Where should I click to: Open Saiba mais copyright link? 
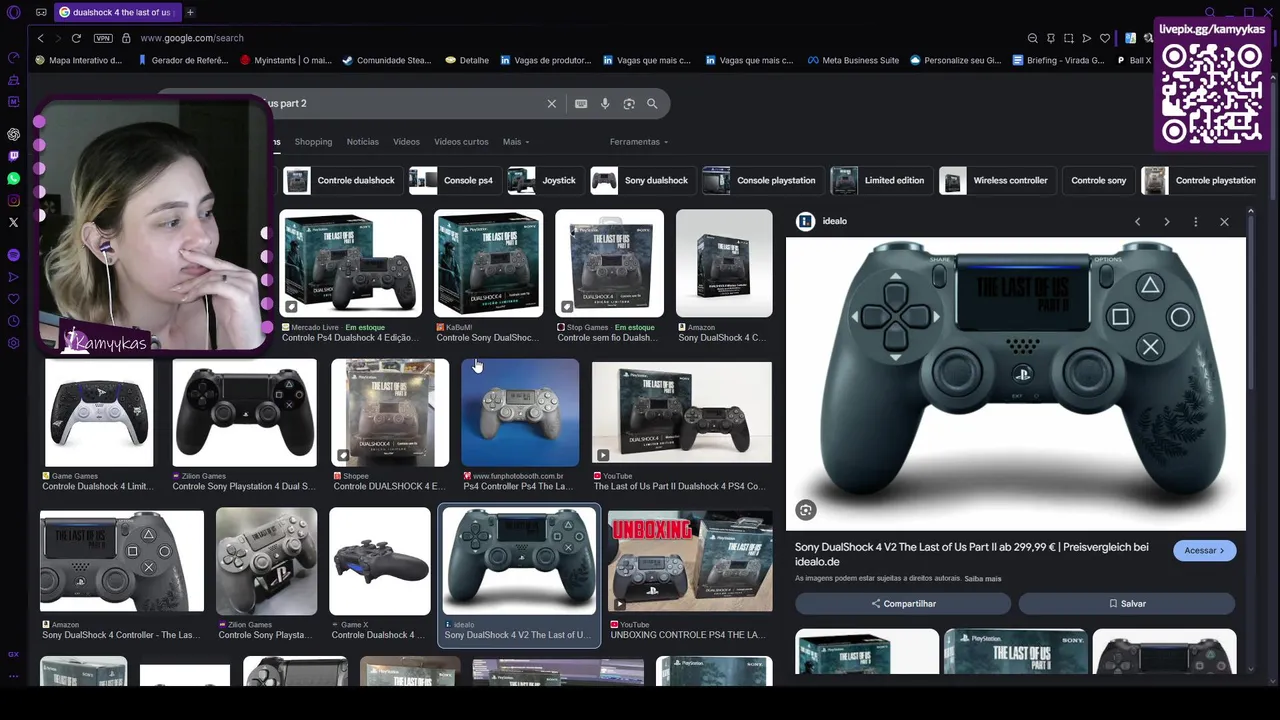point(983,578)
